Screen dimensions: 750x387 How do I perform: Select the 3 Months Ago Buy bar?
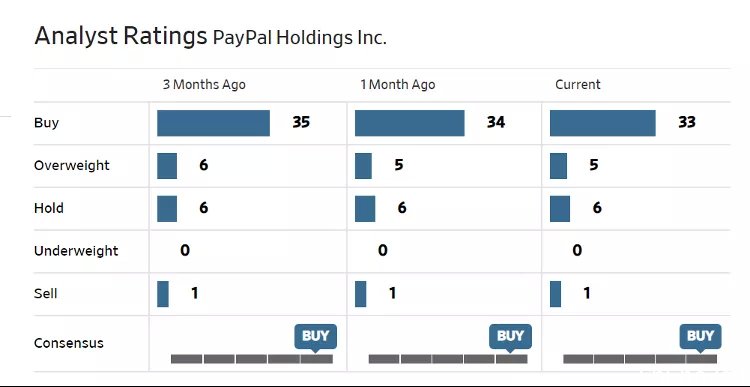coord(213,123)
